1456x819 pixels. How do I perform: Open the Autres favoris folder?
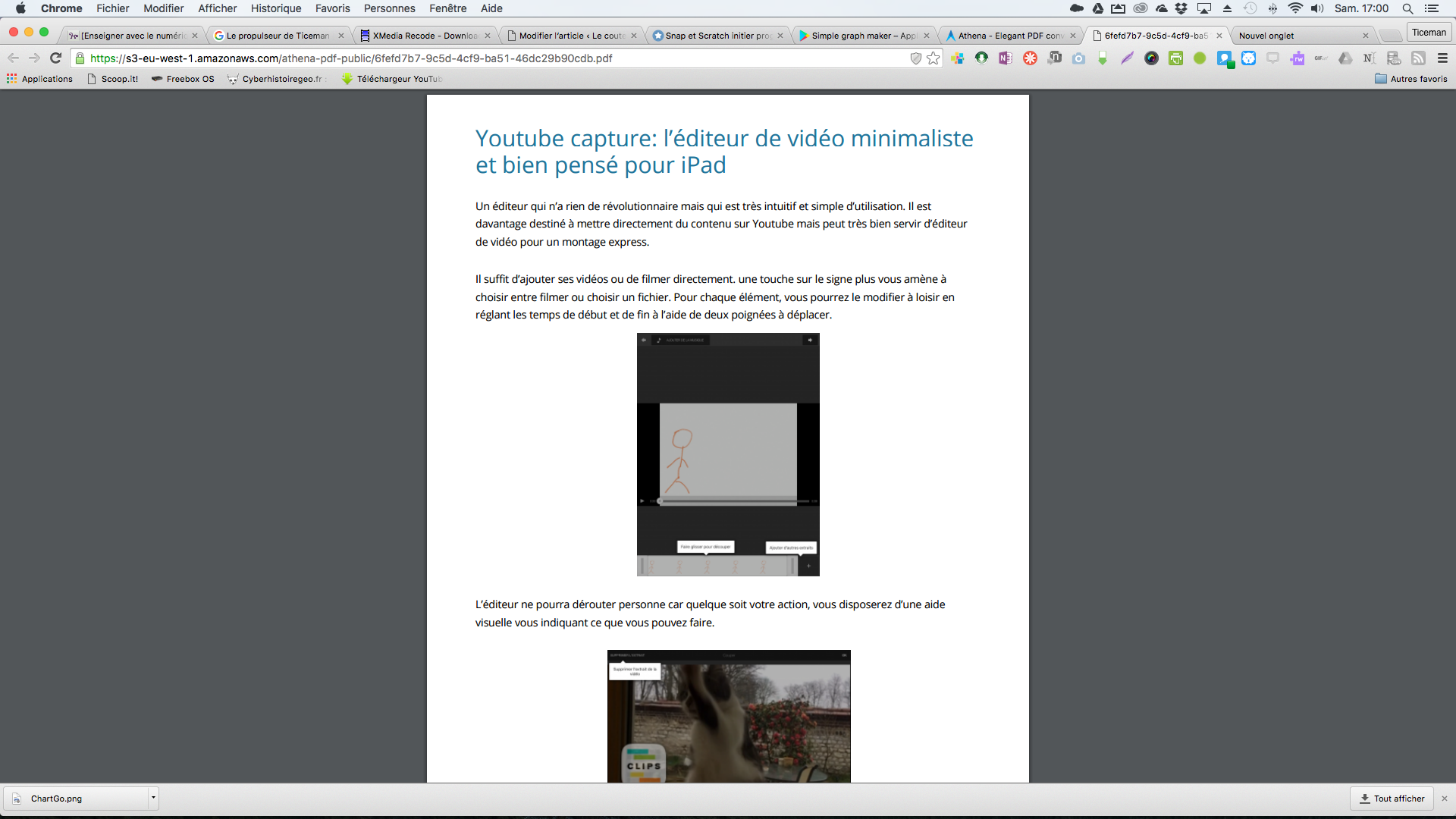point(1411,79)
